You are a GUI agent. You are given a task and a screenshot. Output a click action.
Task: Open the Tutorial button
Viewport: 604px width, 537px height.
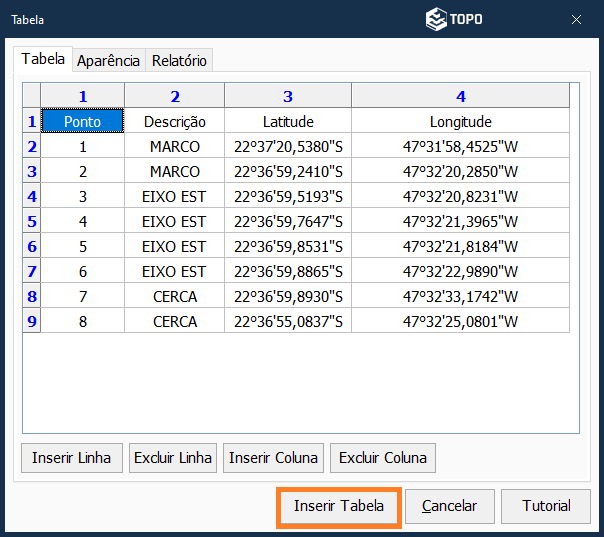[546, 506]
